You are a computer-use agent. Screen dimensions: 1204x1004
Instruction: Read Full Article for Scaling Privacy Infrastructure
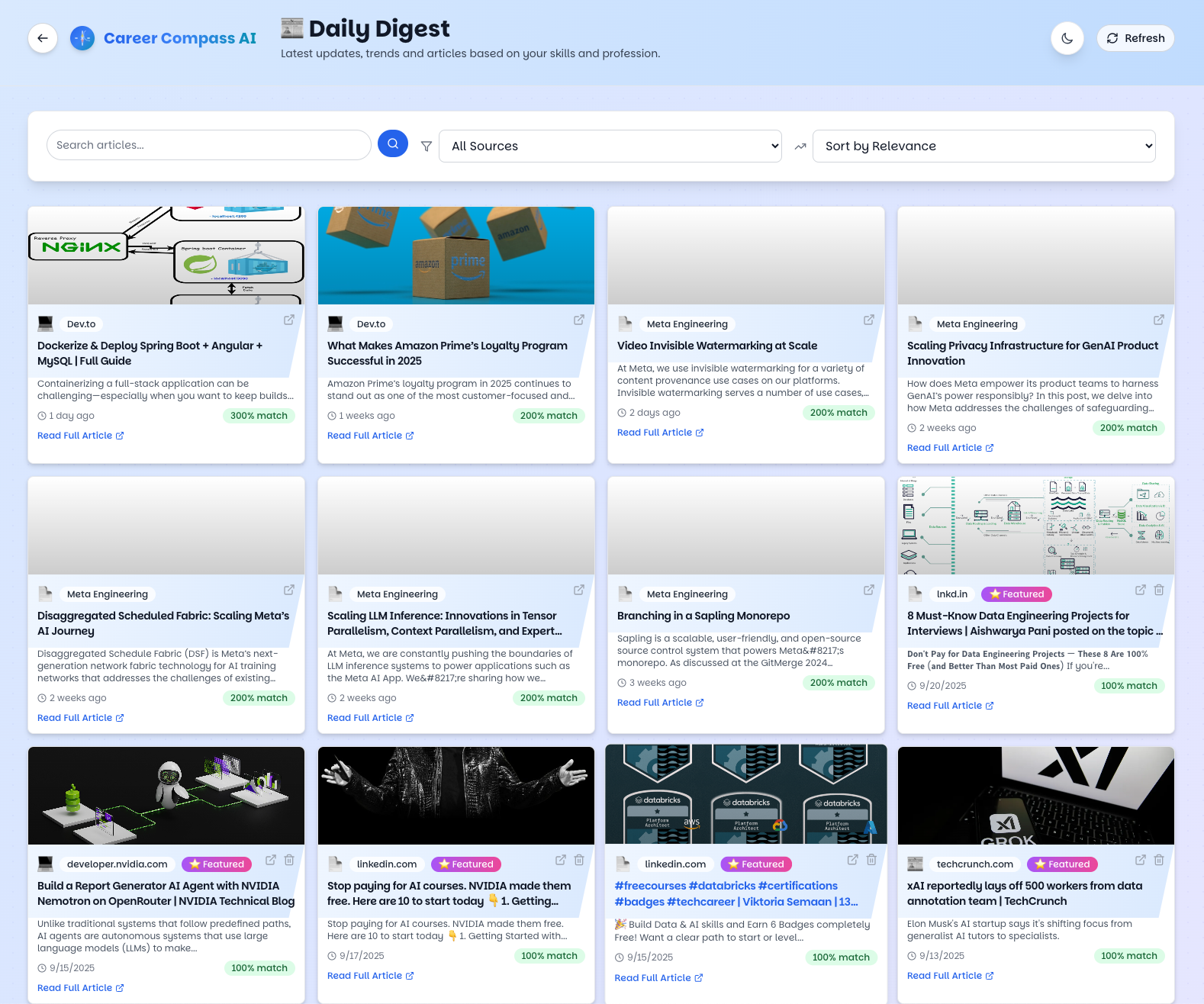951,448
